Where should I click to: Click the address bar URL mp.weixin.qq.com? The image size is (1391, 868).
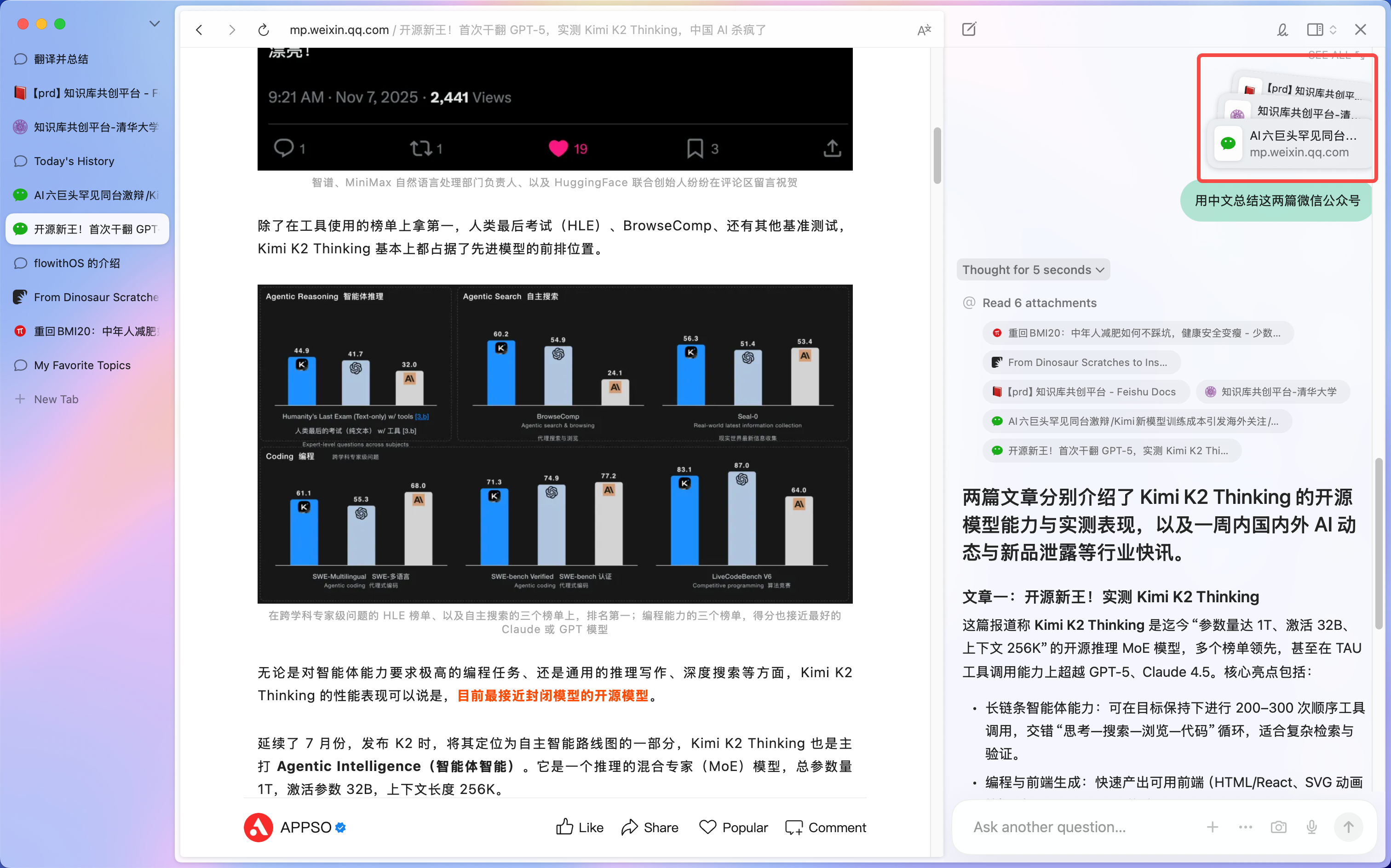(339, 30)
